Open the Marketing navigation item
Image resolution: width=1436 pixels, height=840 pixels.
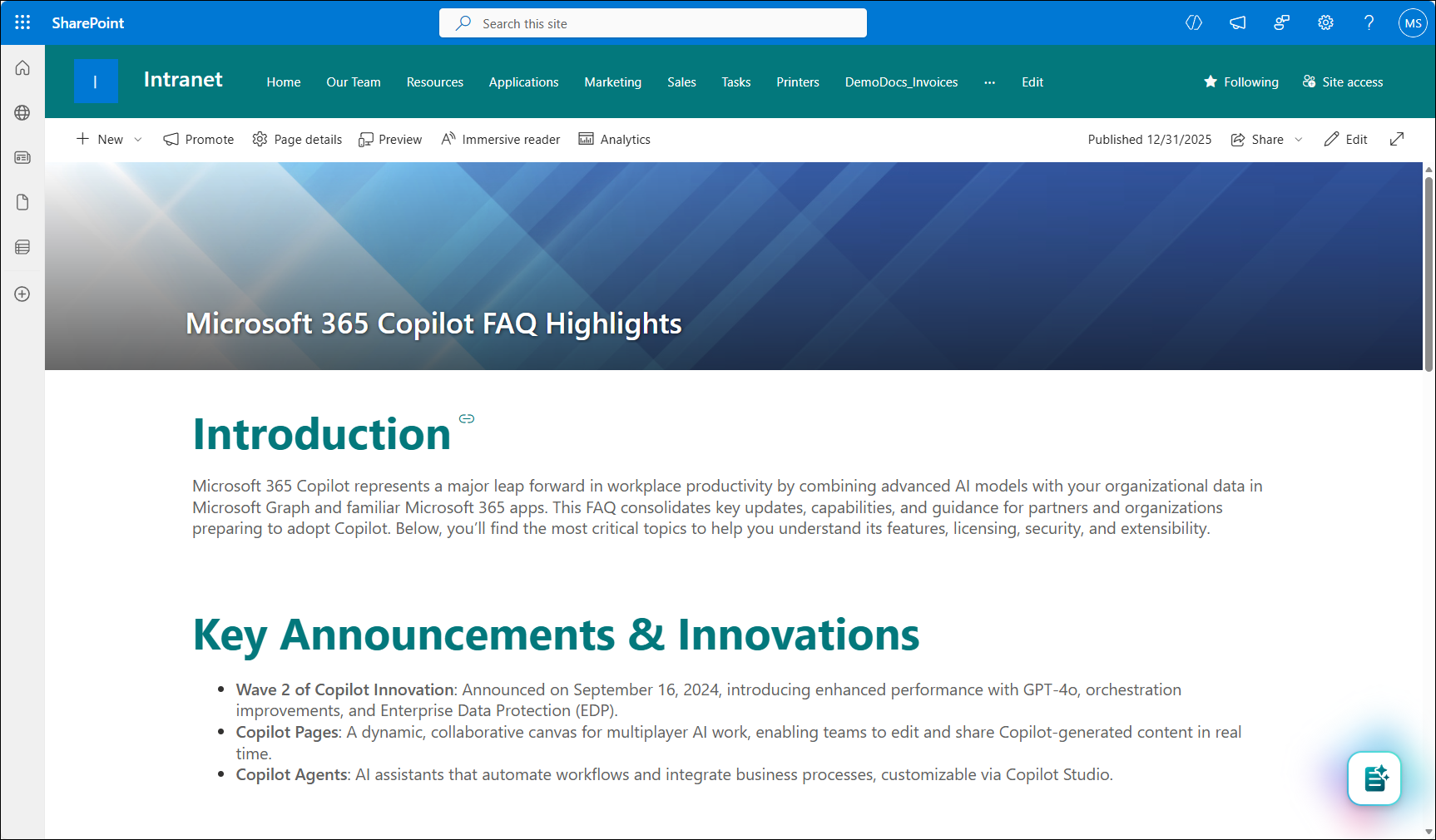[x=612, y=82]
